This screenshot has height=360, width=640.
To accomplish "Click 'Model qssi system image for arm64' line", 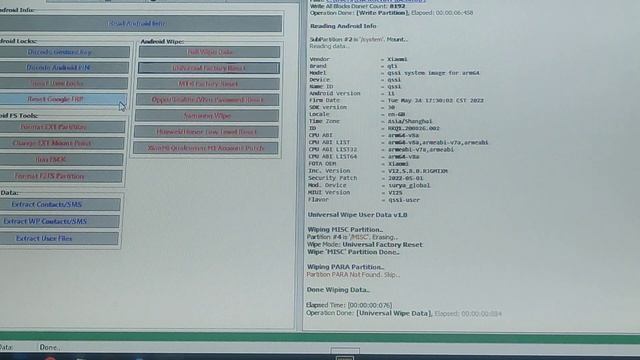I will [394, 73].
